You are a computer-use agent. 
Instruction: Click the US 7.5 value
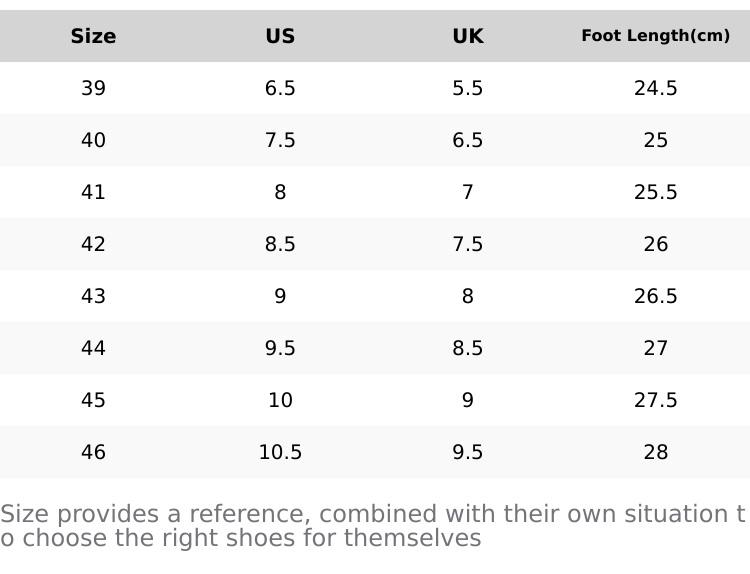[x=280, y=140]
